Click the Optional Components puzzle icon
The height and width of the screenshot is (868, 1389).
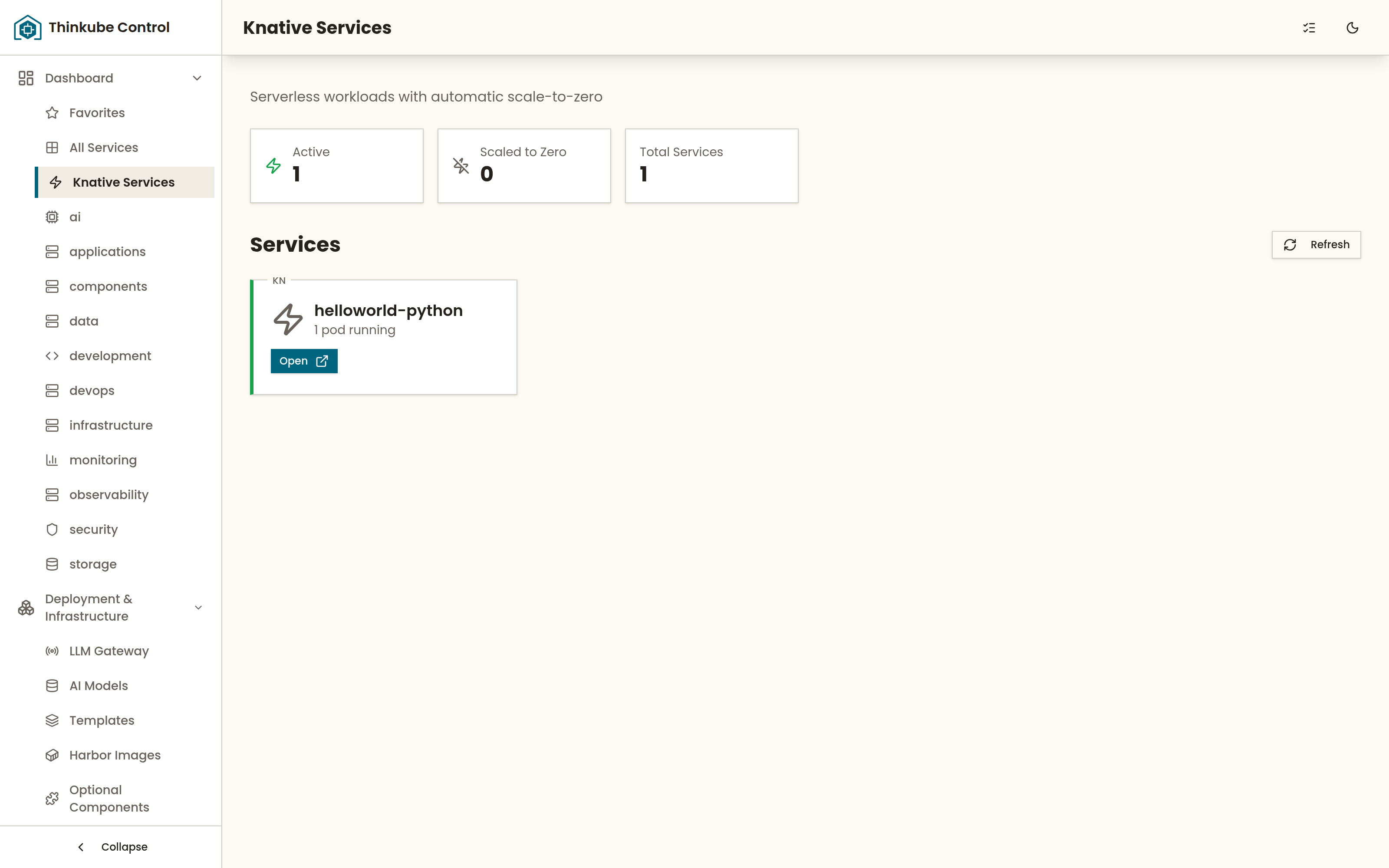coord(52,799)
